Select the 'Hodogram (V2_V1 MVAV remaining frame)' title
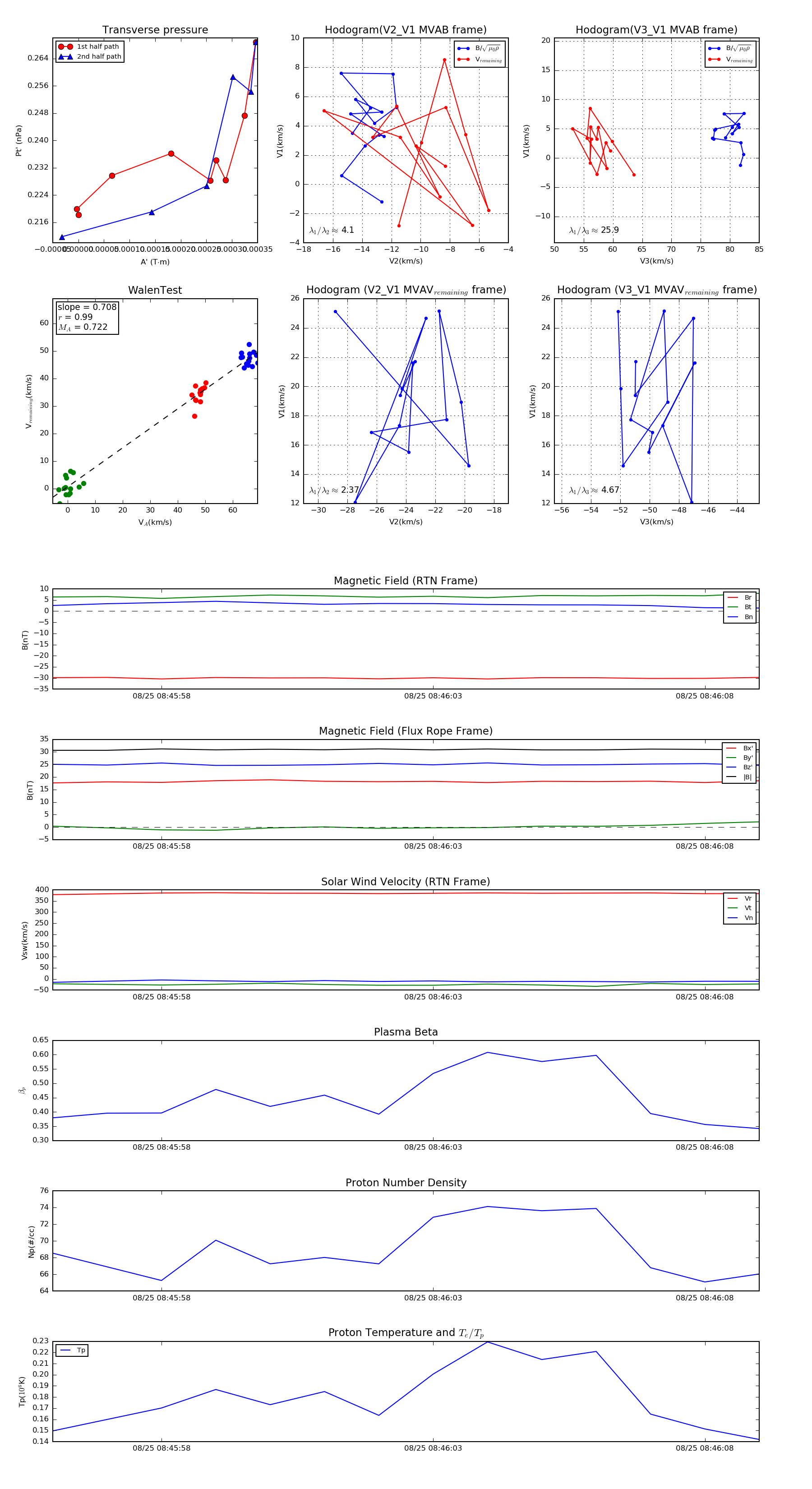 (406, 290)
